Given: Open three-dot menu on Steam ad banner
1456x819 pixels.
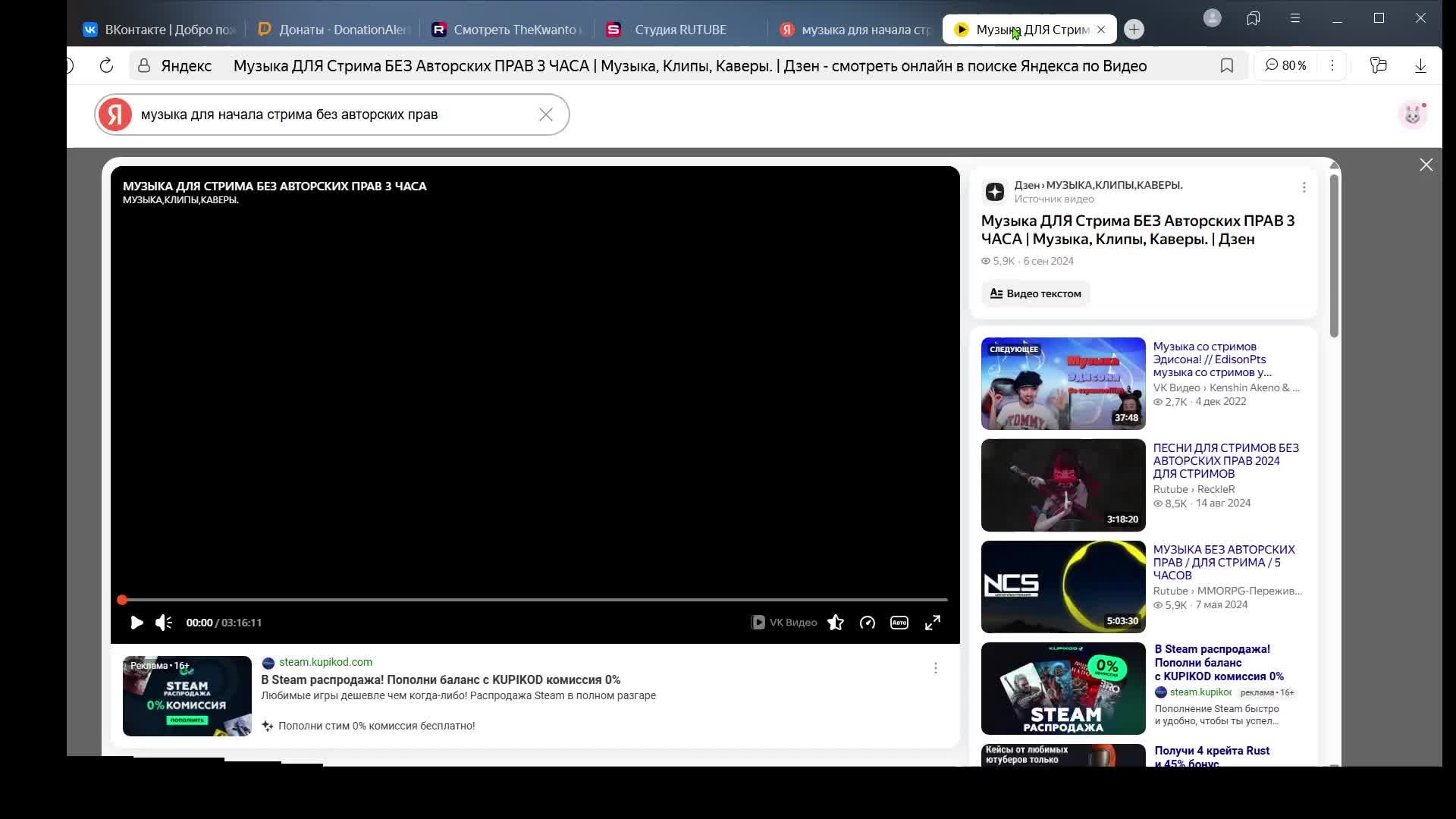Looking at the screenshot, I should (x=935, y=668).
